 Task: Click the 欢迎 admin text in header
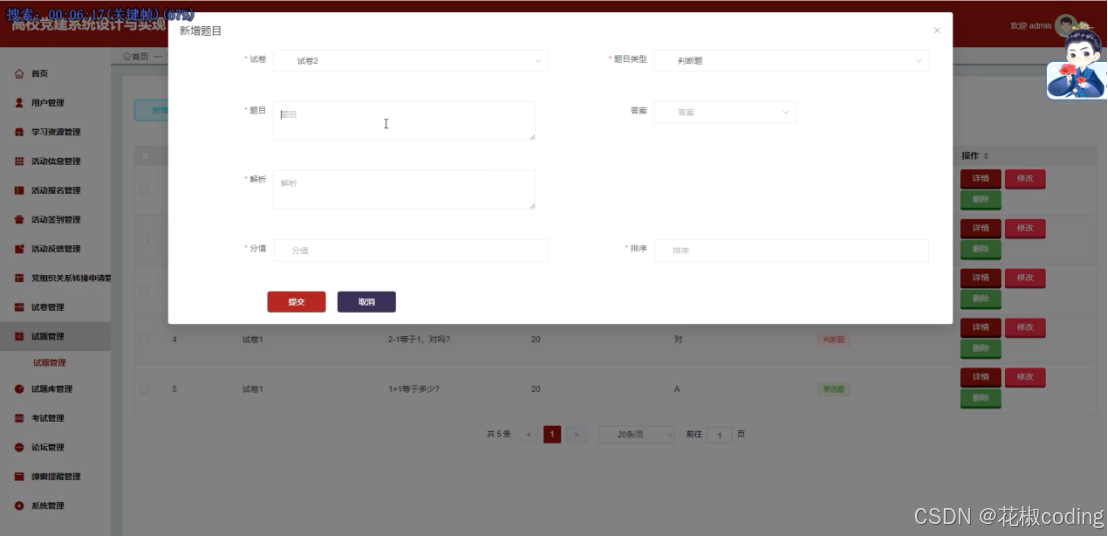click(x=1030, y=26)
